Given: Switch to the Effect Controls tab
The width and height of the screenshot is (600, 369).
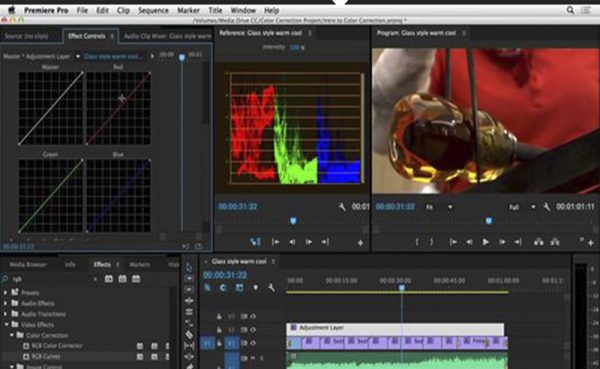Looking at the screenshot, I should click(x=87, y=36).
